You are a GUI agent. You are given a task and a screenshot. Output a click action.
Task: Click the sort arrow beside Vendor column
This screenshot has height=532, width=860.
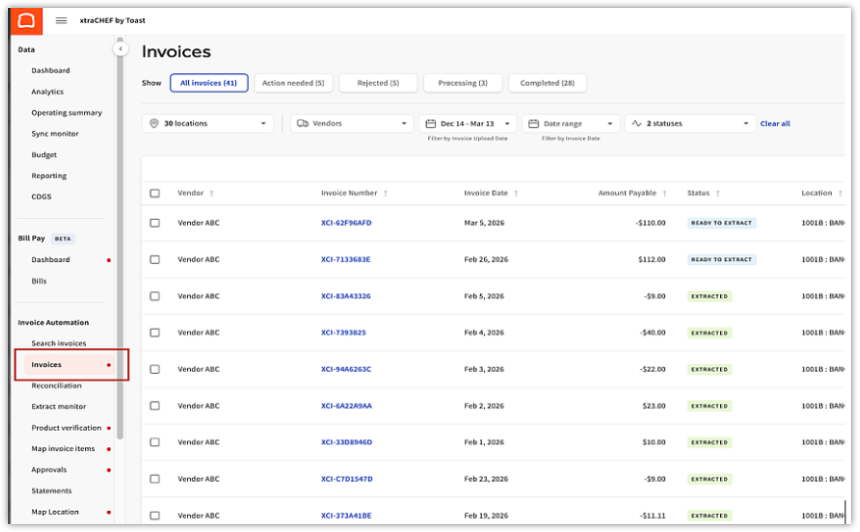click(211, 193)
